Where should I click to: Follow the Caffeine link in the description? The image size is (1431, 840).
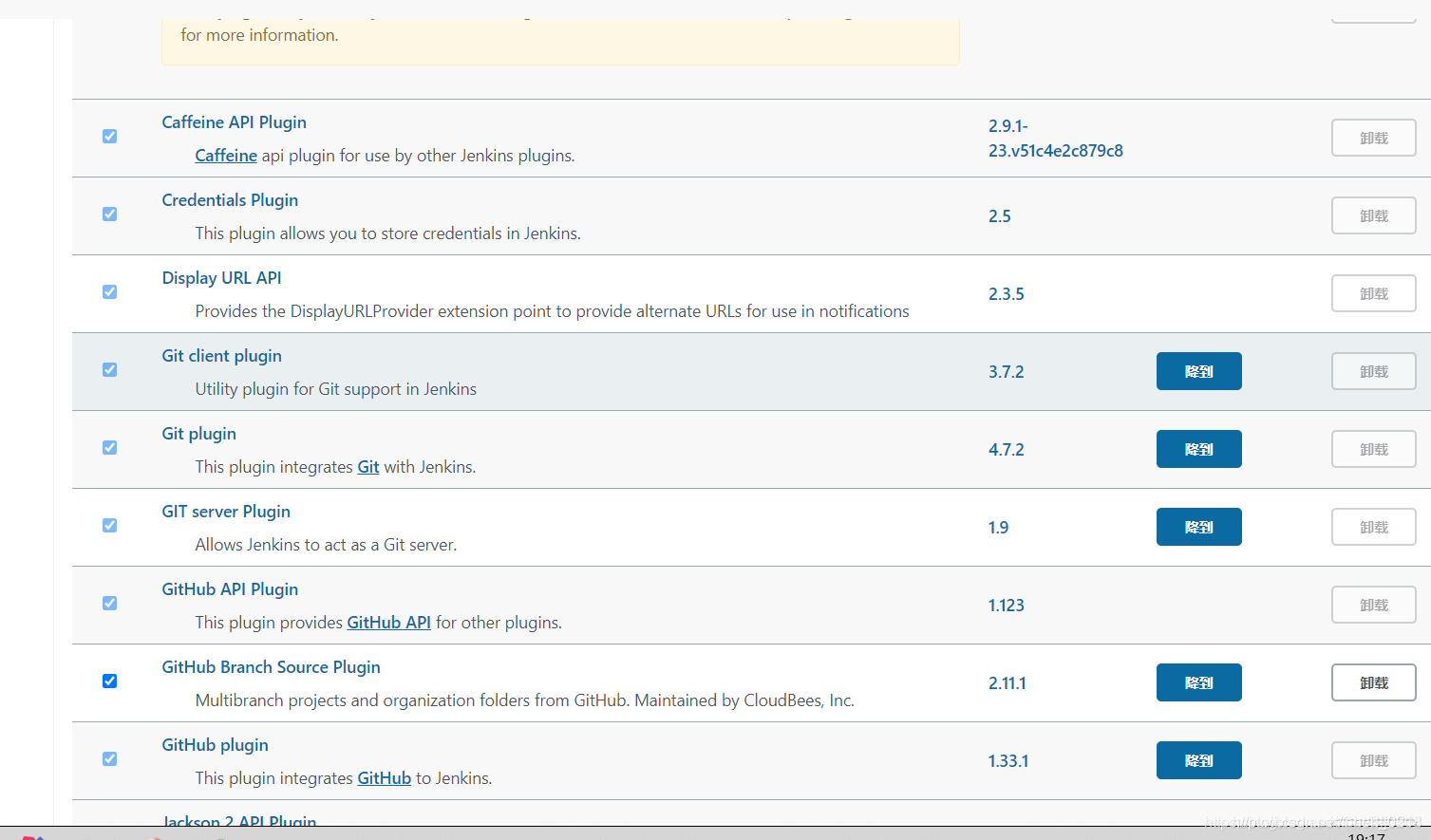point(226,156)
